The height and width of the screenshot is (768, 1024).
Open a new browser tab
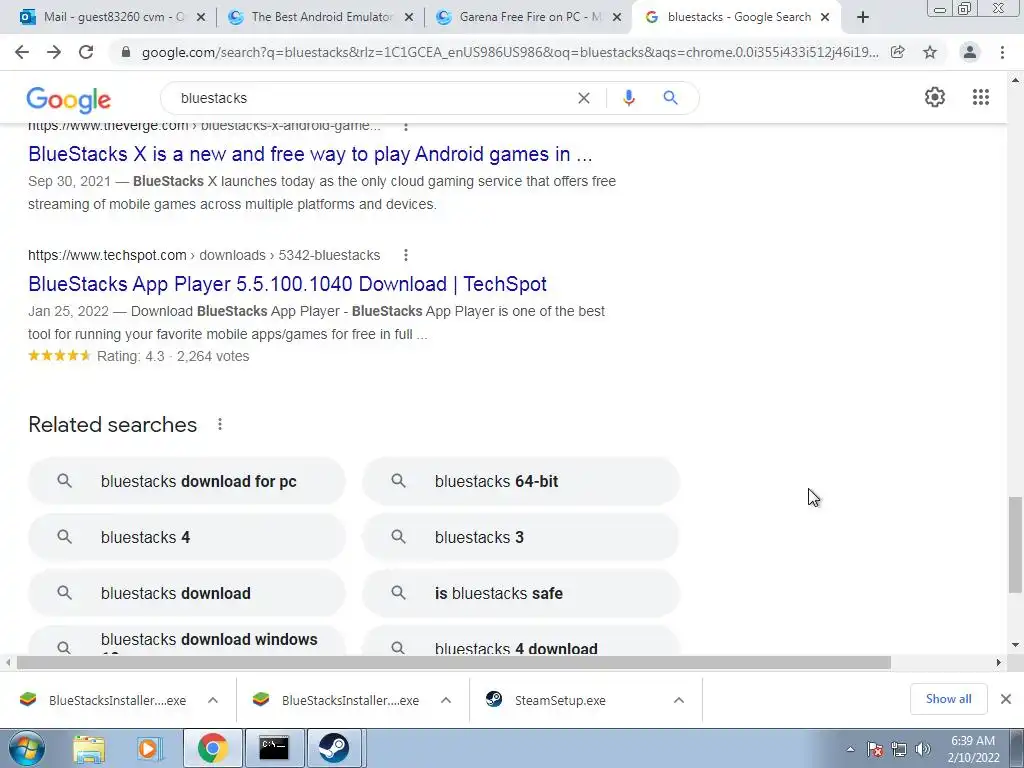pyautogui.click(x=863, y=18)
